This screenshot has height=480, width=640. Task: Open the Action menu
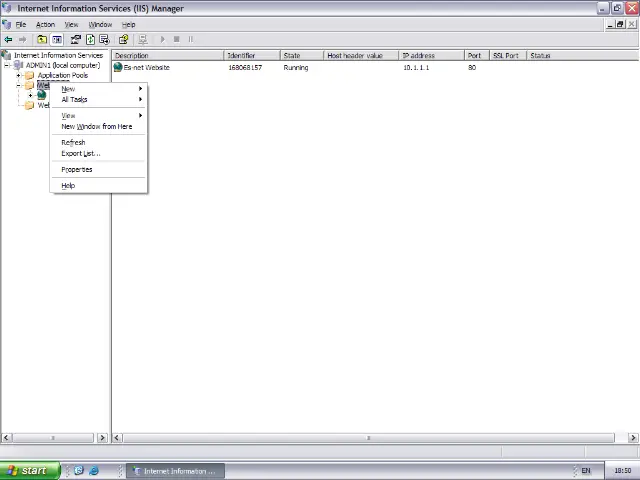[45, 24]
